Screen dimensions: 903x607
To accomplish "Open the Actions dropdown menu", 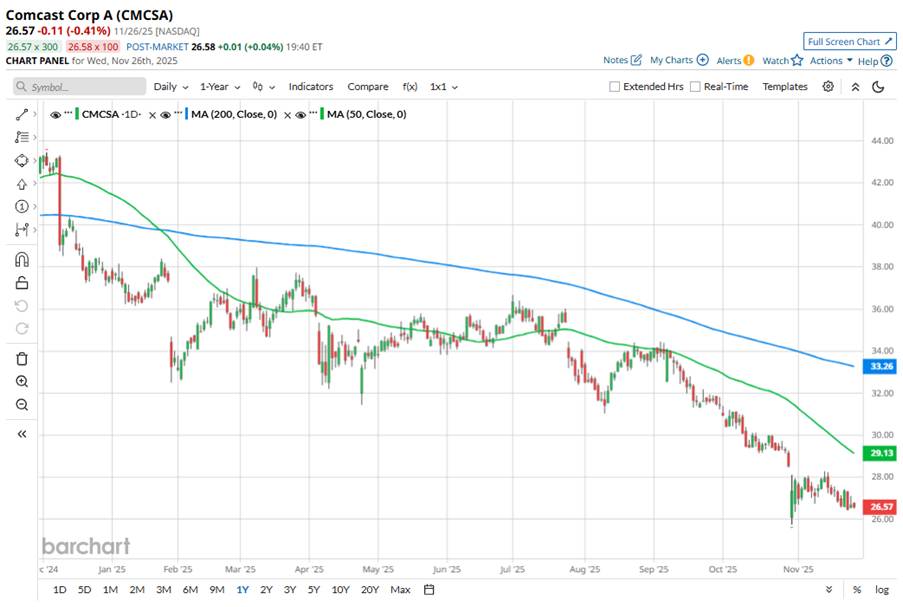I will click(831, 61).
